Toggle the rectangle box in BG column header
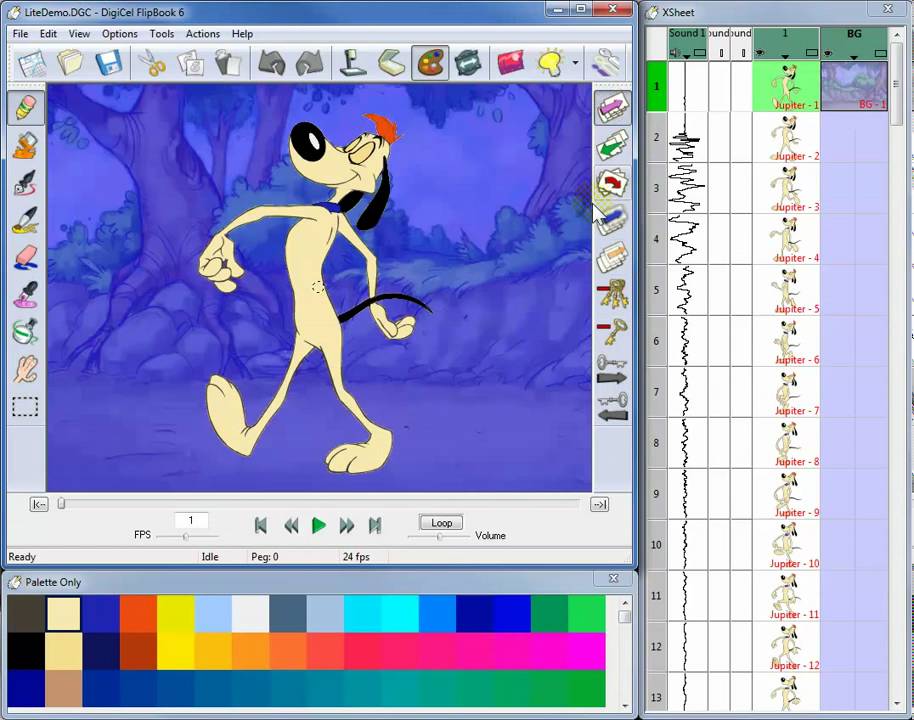This screenshot has width=914, height=720. (x=880, y=53)
